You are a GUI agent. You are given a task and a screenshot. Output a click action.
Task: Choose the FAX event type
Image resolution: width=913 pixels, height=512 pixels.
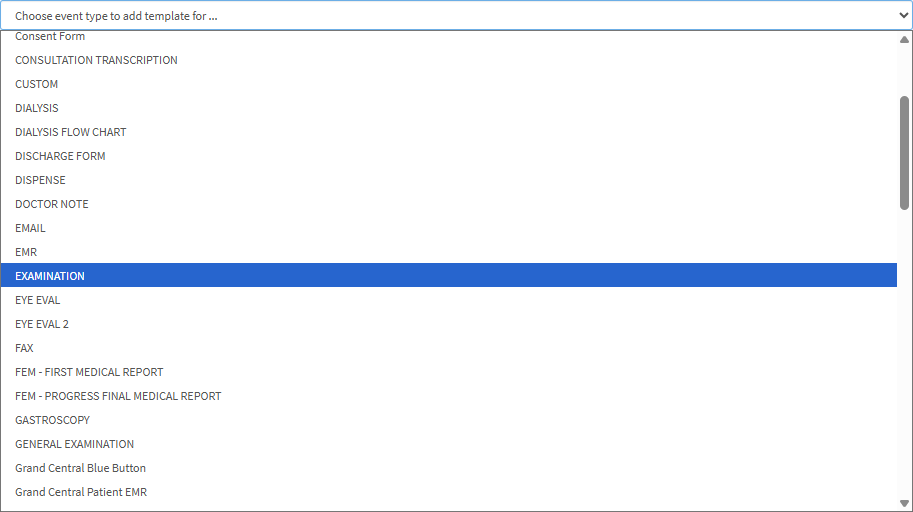click(24, 348)
